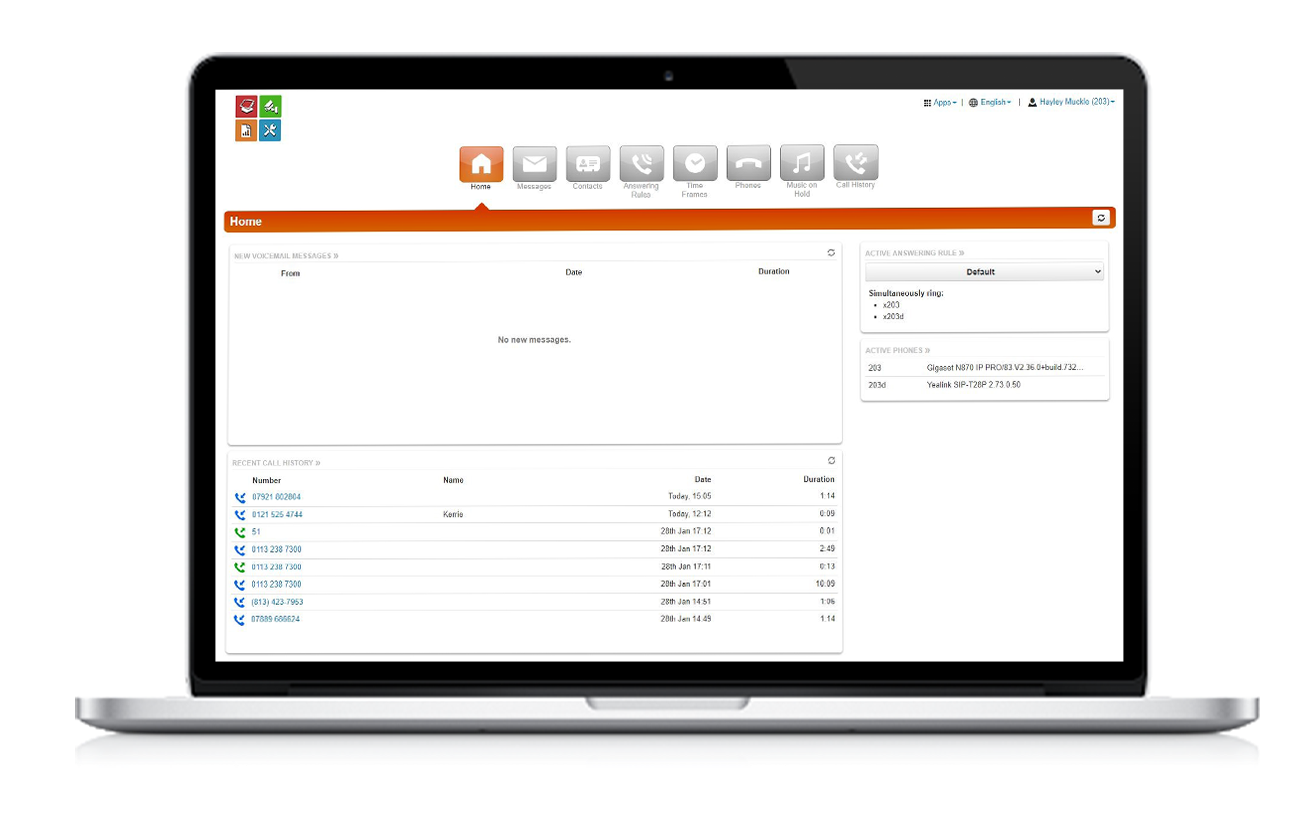This screenshot has height=817, width=1310.
Task: Open the Time Frames clock icon
Action: tap(695, 164)
